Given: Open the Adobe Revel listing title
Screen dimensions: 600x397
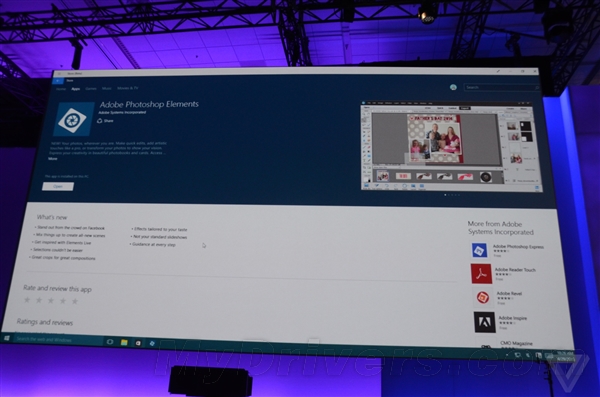Looking at the screenshot, I should [x=509, y=294].
